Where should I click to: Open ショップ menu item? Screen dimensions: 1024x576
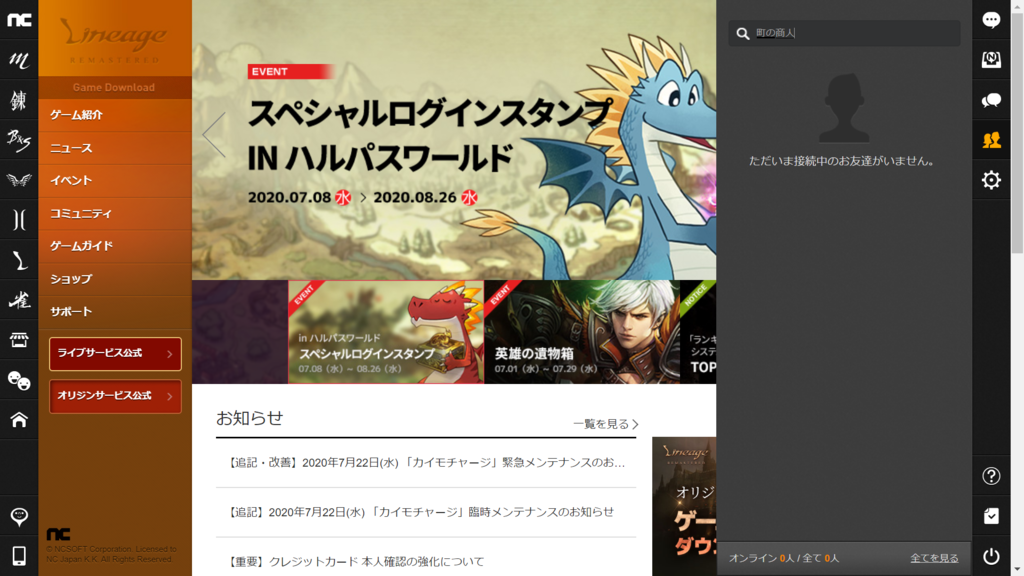tap(115, 279)
